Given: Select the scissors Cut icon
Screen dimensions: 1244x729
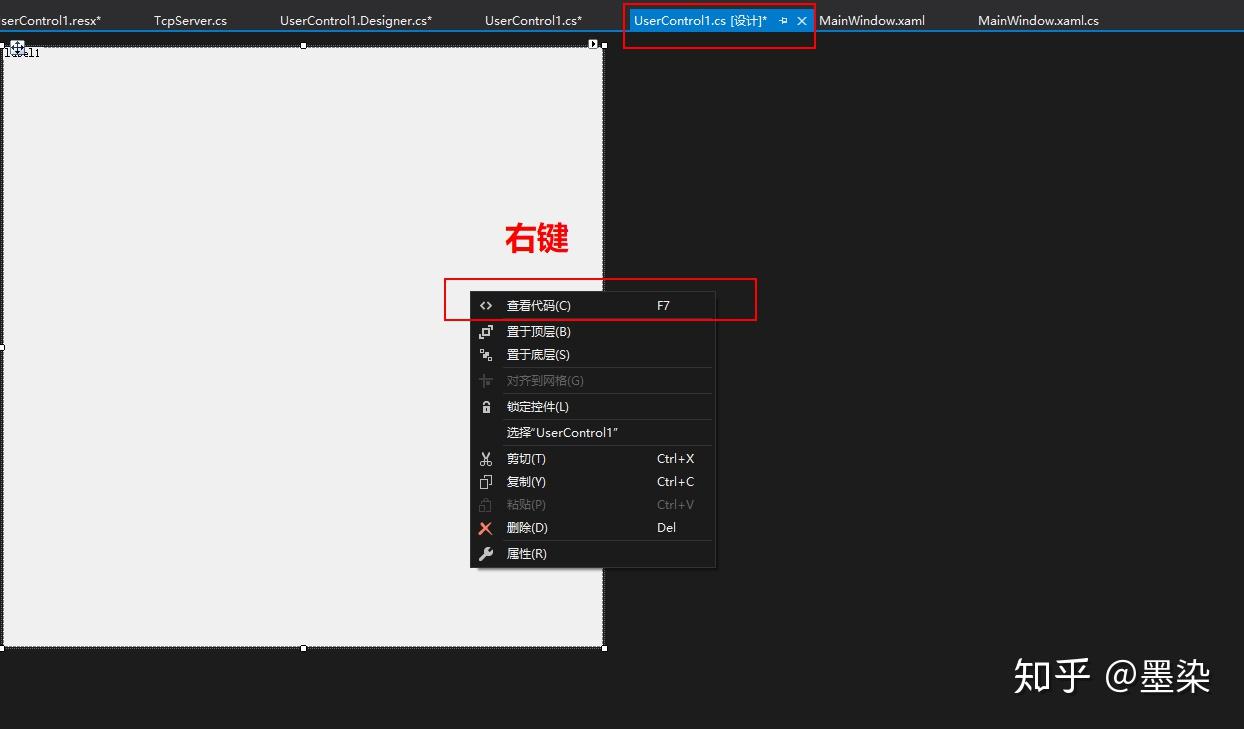Looking at the screenshot, I should 486,458.
